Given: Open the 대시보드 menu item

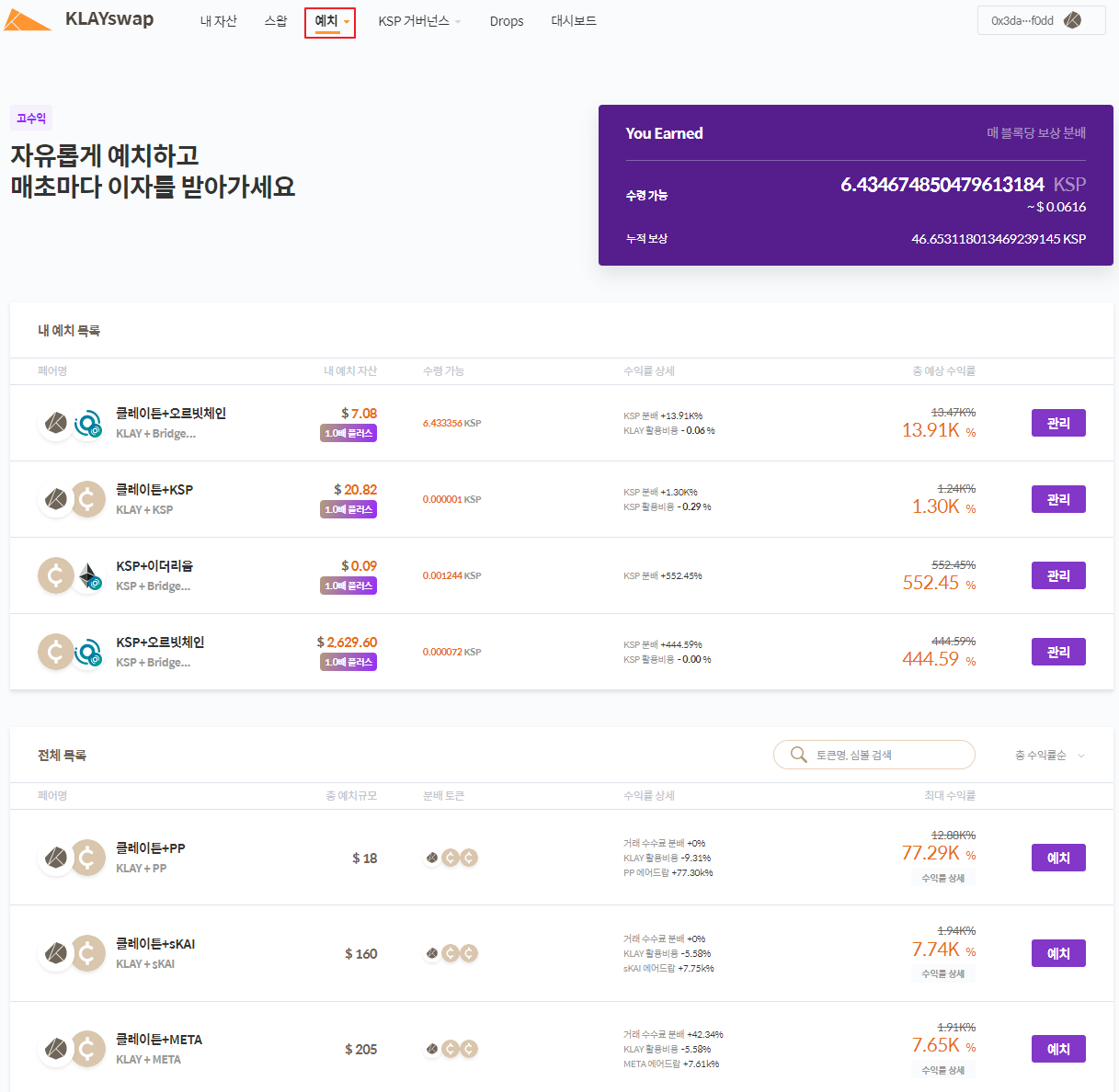Looking at the screenshot, I should pos(574,20).
